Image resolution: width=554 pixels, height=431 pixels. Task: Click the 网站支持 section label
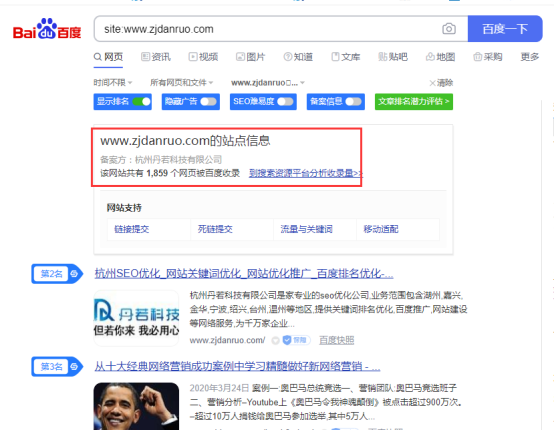[124, 208]
